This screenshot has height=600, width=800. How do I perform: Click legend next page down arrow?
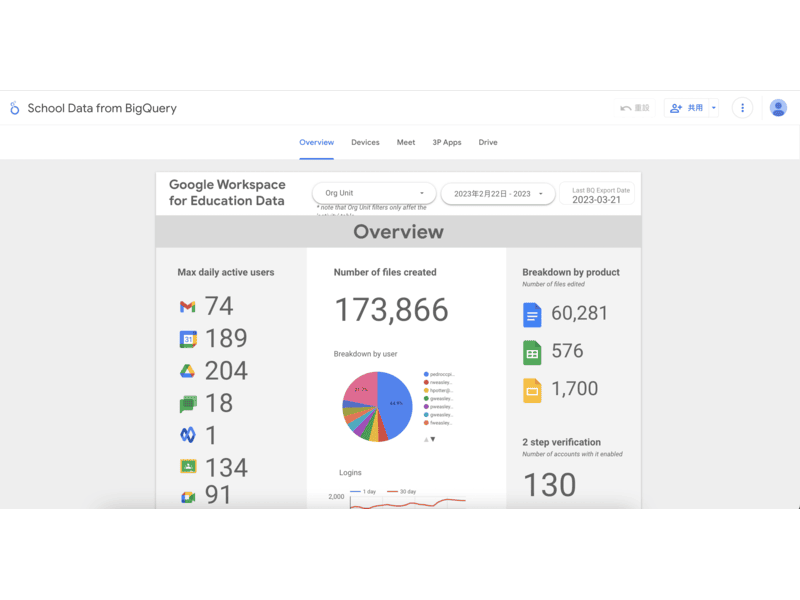pyautogui.click(x=433, y=439)
